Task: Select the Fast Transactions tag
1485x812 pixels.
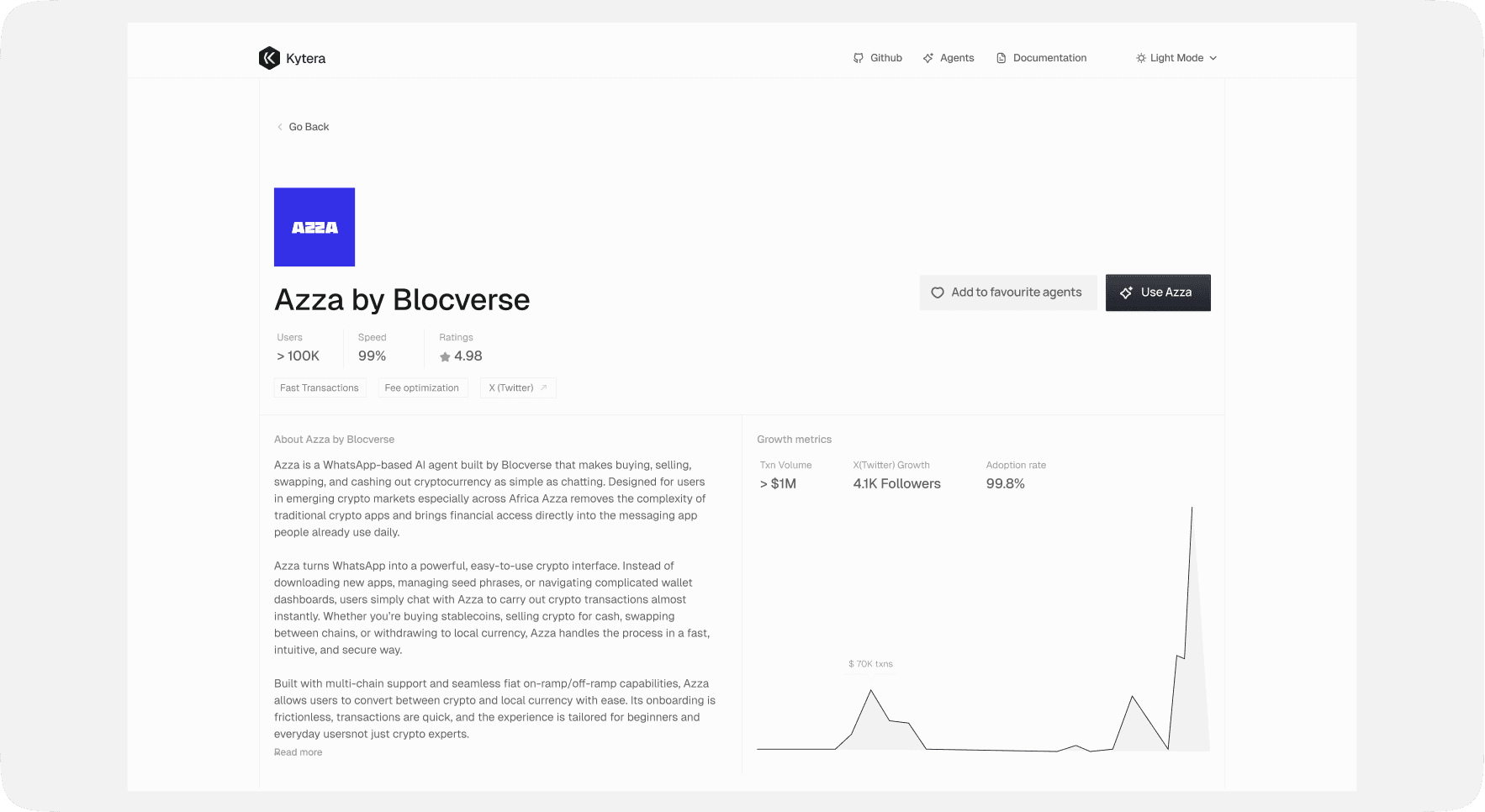Action: click(x=320, y=388)
